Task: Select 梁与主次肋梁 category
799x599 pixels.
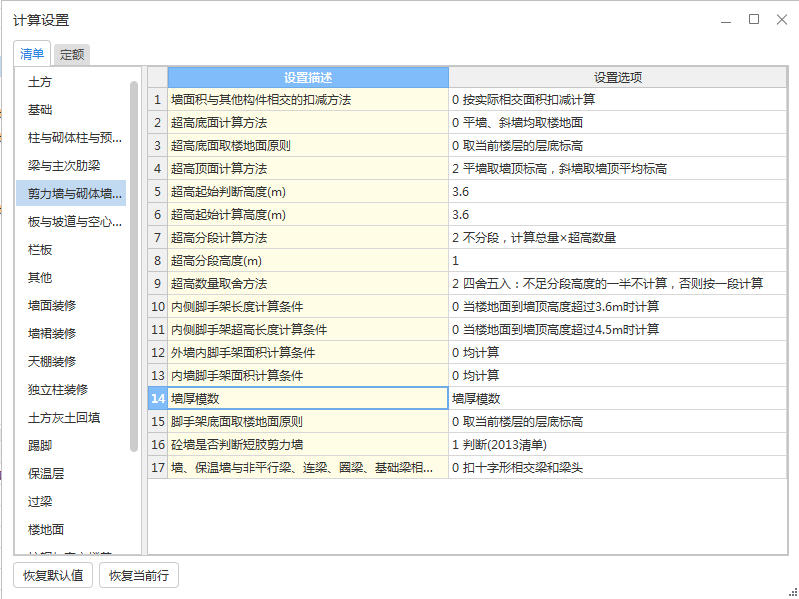Action: pos(71,166)
